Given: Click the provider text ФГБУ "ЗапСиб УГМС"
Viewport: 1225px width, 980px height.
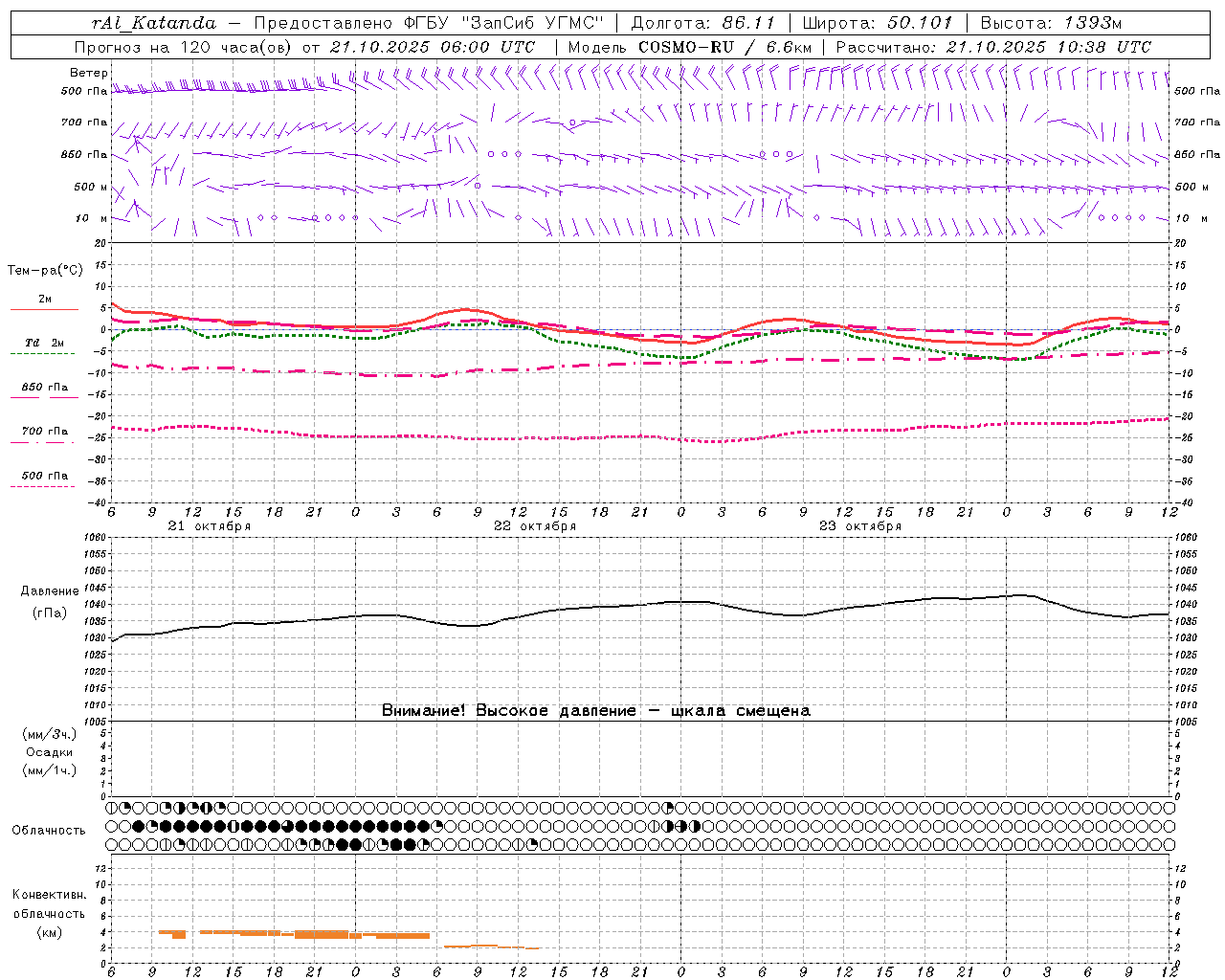Looking at the screenshot, I should (505, 23).
